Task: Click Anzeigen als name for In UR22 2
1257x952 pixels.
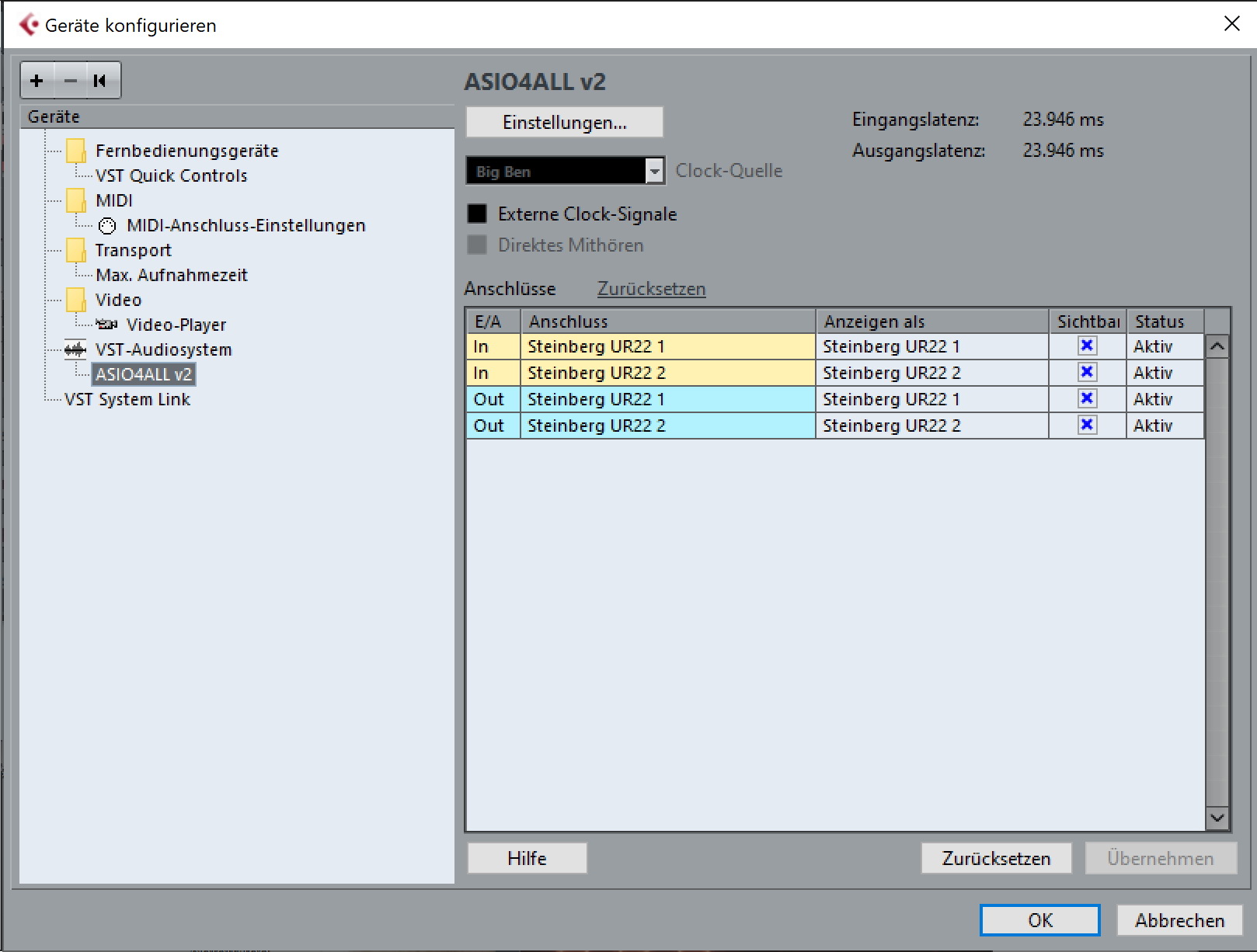Action: 932,373
